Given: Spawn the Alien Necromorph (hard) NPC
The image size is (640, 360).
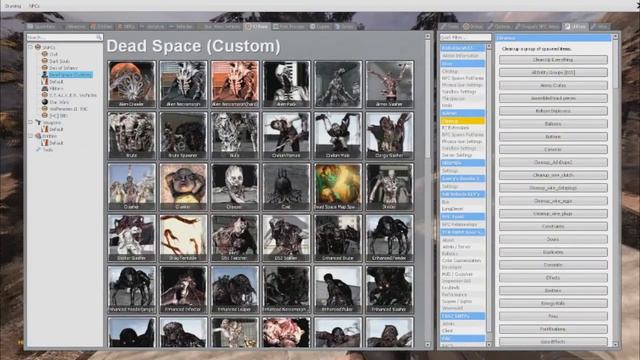Looking at the screenshot, I should (235, 84).
